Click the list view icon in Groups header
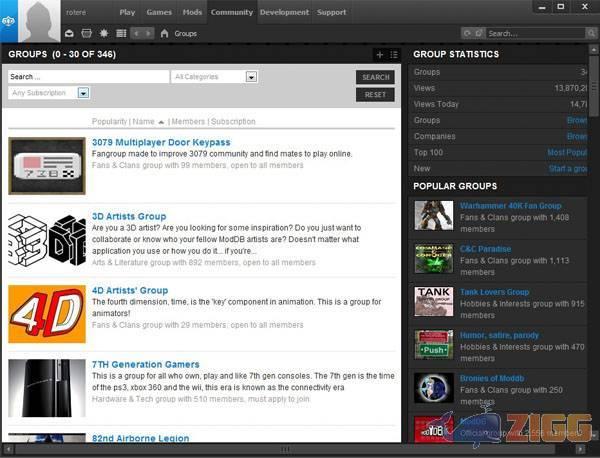This screenshot has width=600, height=458. click(x=393, y=54)
